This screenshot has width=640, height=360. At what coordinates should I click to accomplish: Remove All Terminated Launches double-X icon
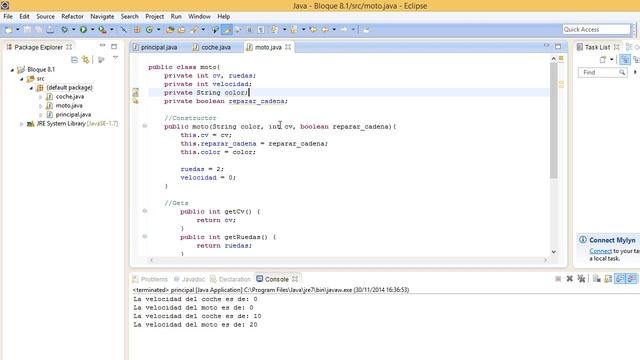point(581,279)
